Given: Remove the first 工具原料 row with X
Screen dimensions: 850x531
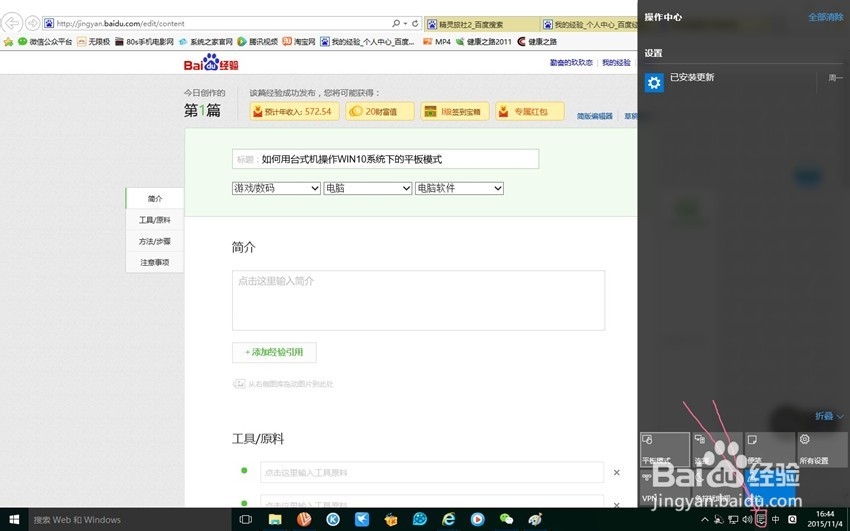Looking at the screenshot, I should [616, 472].
